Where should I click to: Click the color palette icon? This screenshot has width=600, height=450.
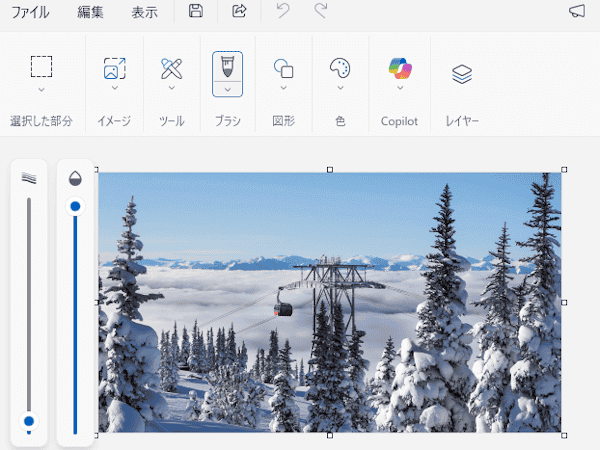[340, 68]
